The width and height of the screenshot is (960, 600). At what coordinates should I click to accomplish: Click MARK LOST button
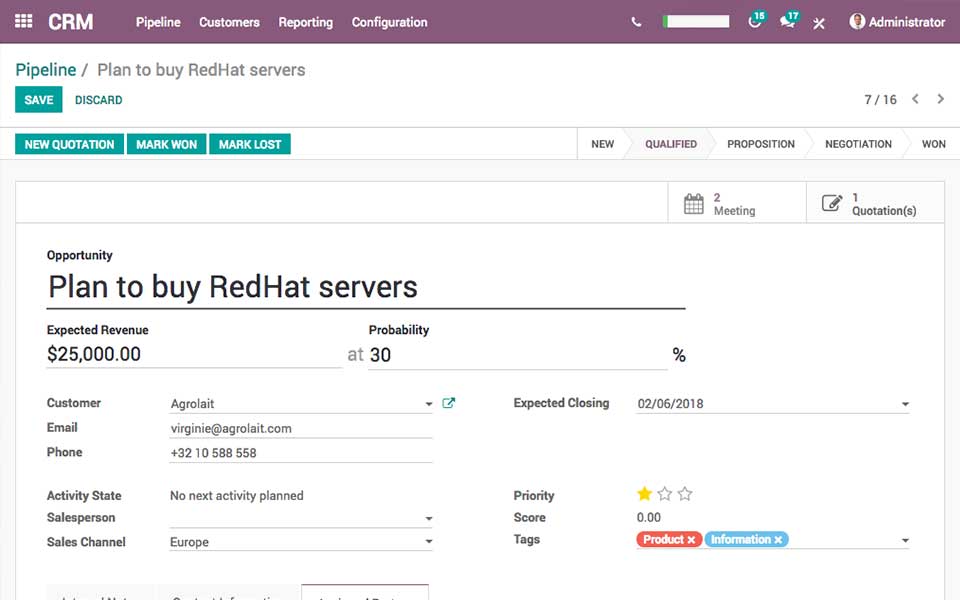(250, 144)
